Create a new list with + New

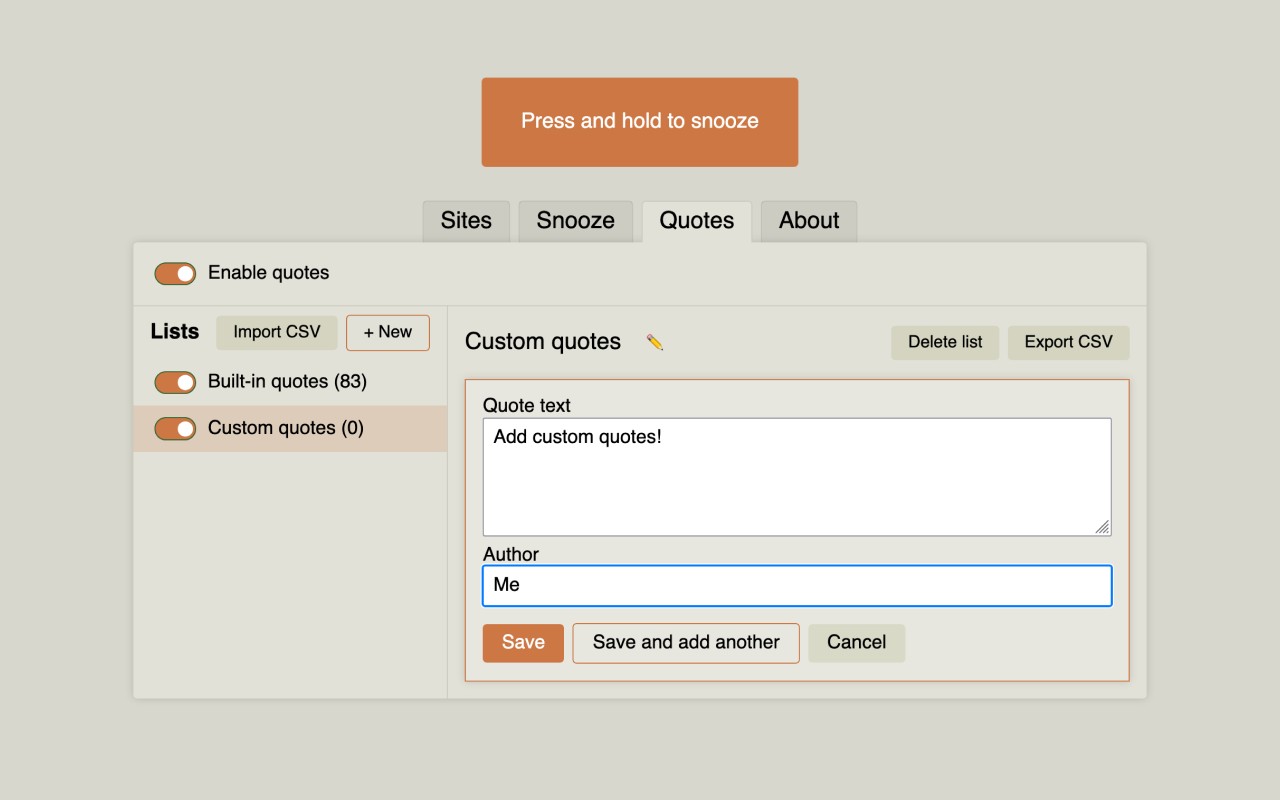coord(388,333)
